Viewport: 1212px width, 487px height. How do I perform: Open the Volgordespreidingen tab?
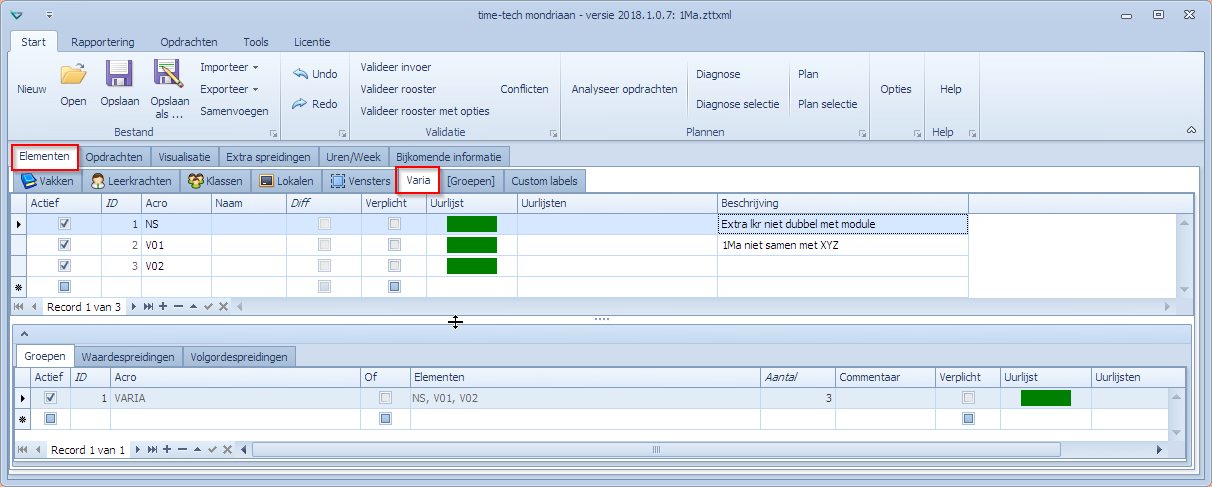pyautogui.click(x=240, y=357)
